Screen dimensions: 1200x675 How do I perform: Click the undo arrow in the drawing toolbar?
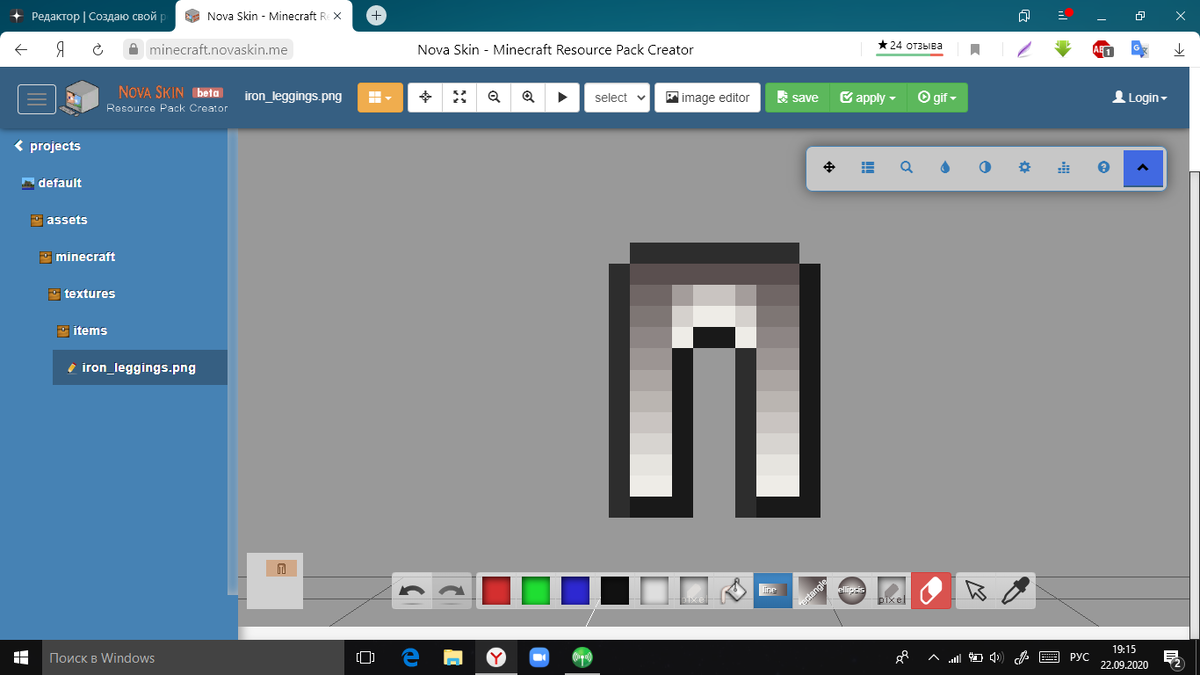pos(412,591)
